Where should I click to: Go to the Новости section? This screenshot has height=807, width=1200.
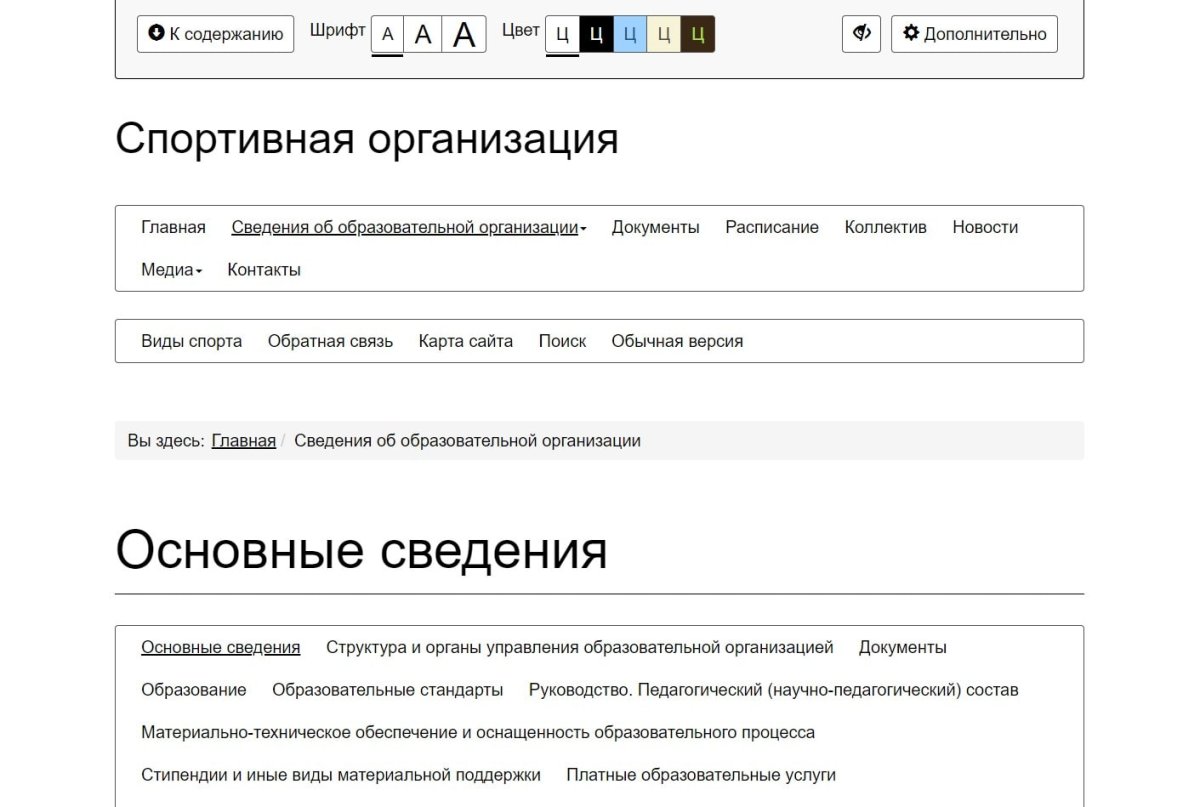click(x=985, y=227)
